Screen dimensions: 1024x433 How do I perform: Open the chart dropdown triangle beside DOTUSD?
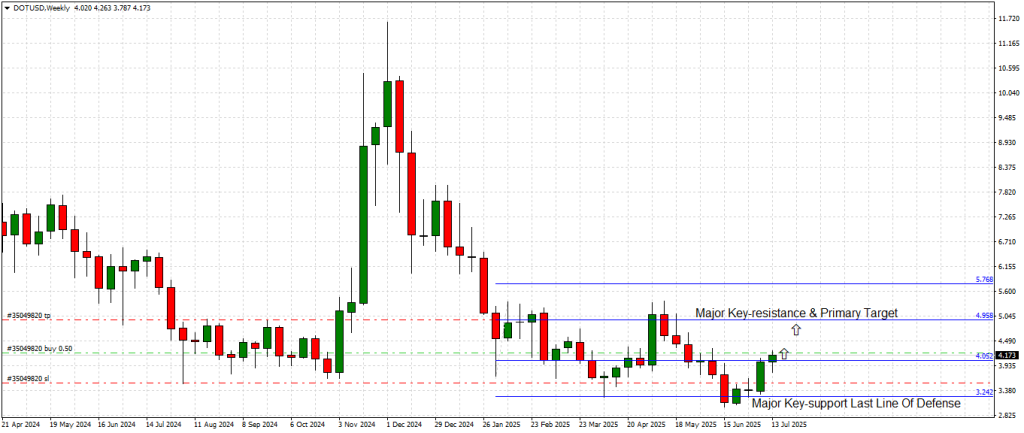(7, 7)
